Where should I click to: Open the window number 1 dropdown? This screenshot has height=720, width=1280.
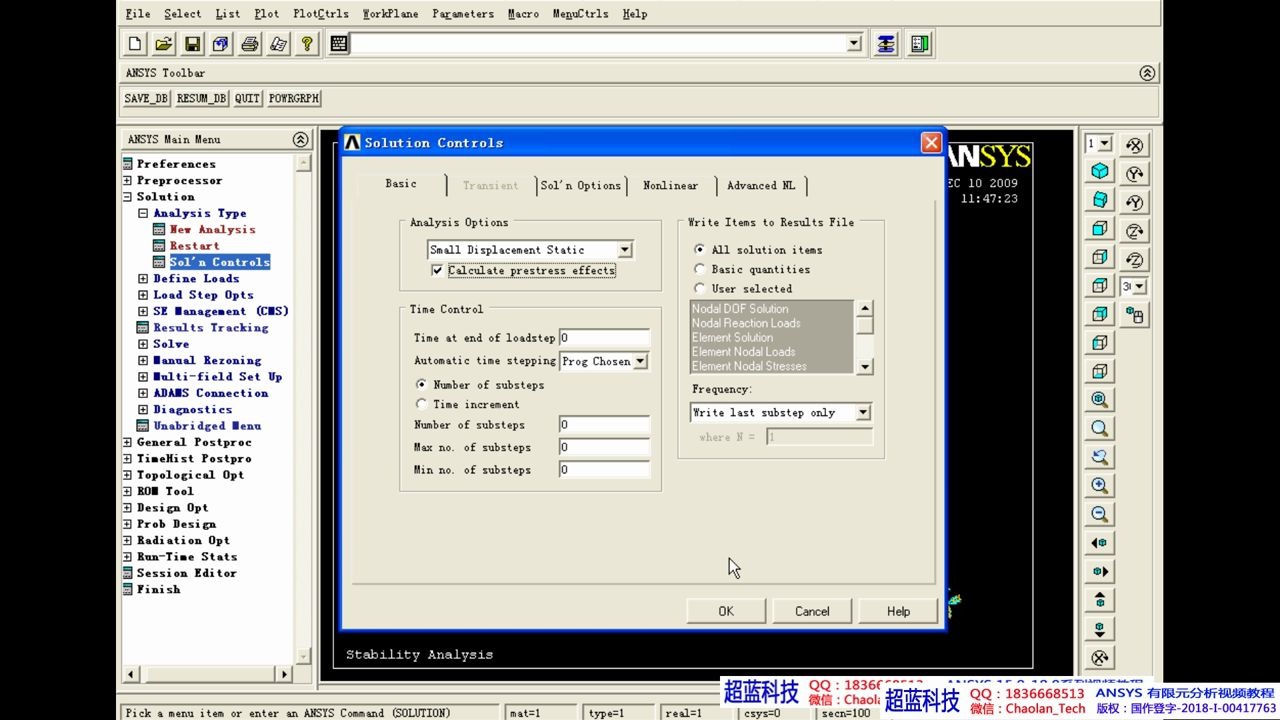pos(1105,144)
